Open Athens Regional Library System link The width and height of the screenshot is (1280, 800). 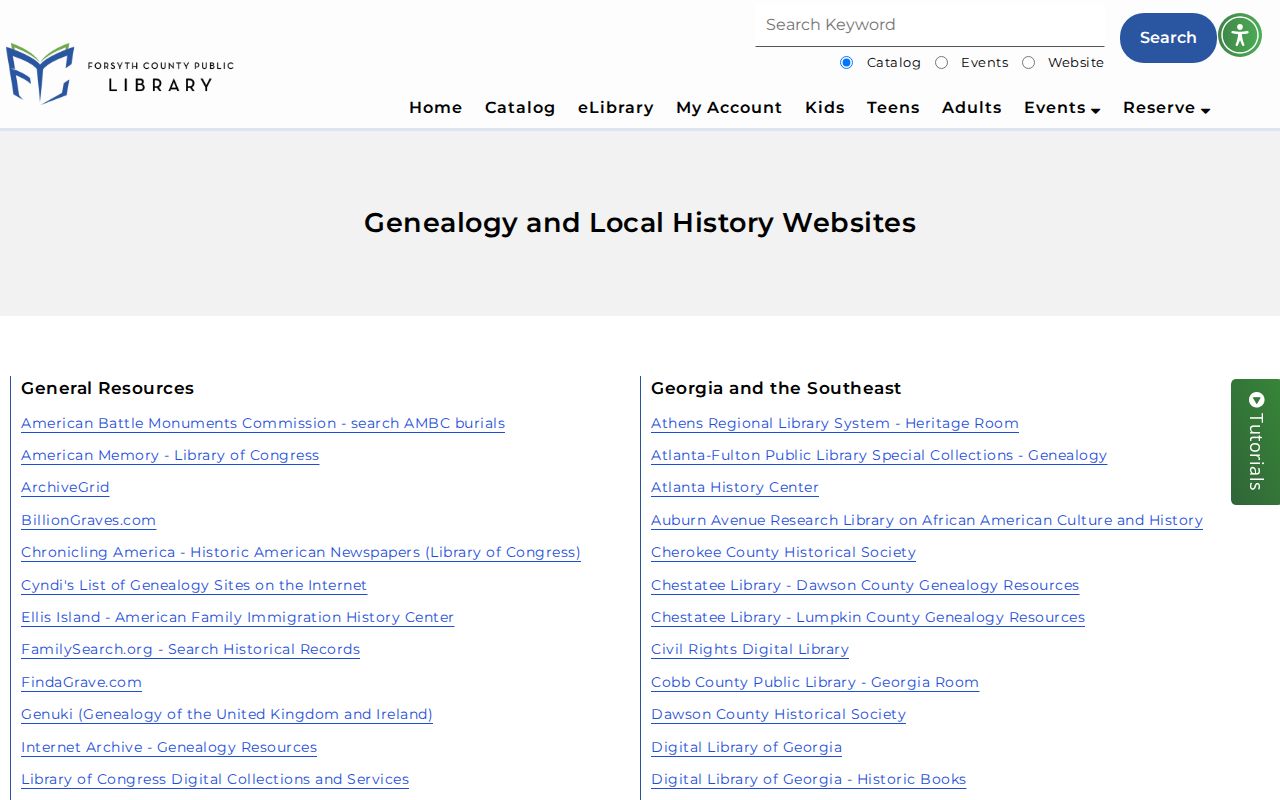pos(835,423)
